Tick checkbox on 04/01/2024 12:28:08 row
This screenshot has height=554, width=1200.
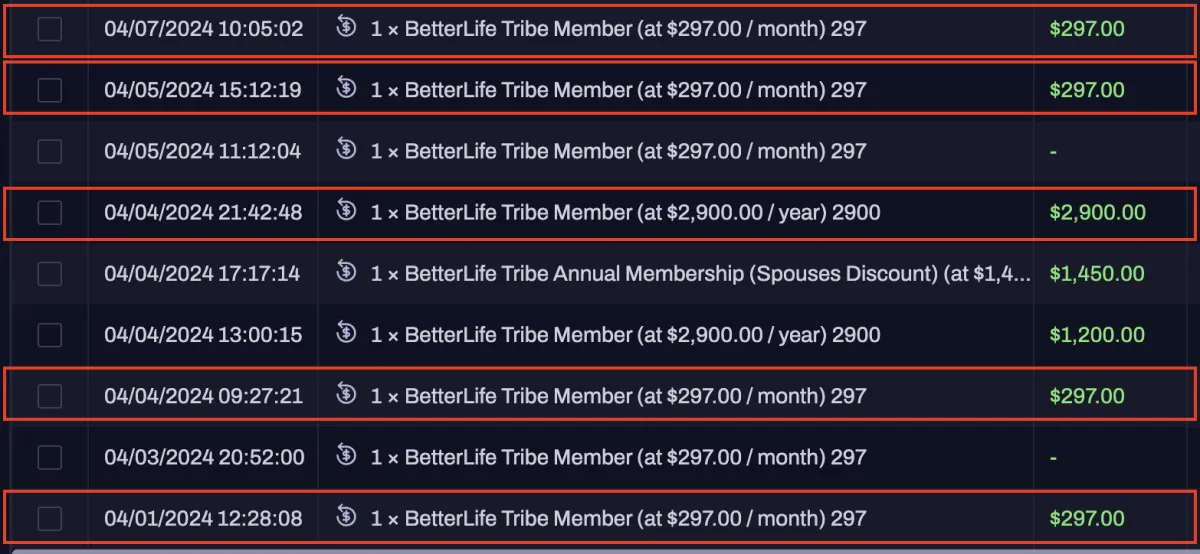[49, 519]
